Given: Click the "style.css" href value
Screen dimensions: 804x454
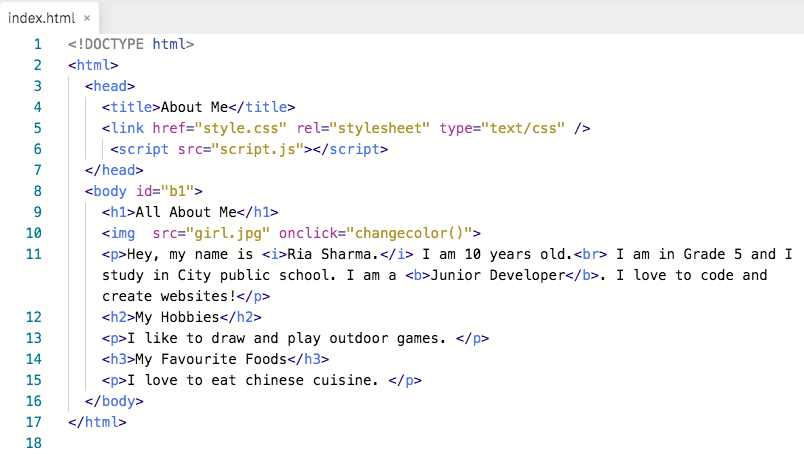Looking at the screenshot, I should [x=240, y=128].
